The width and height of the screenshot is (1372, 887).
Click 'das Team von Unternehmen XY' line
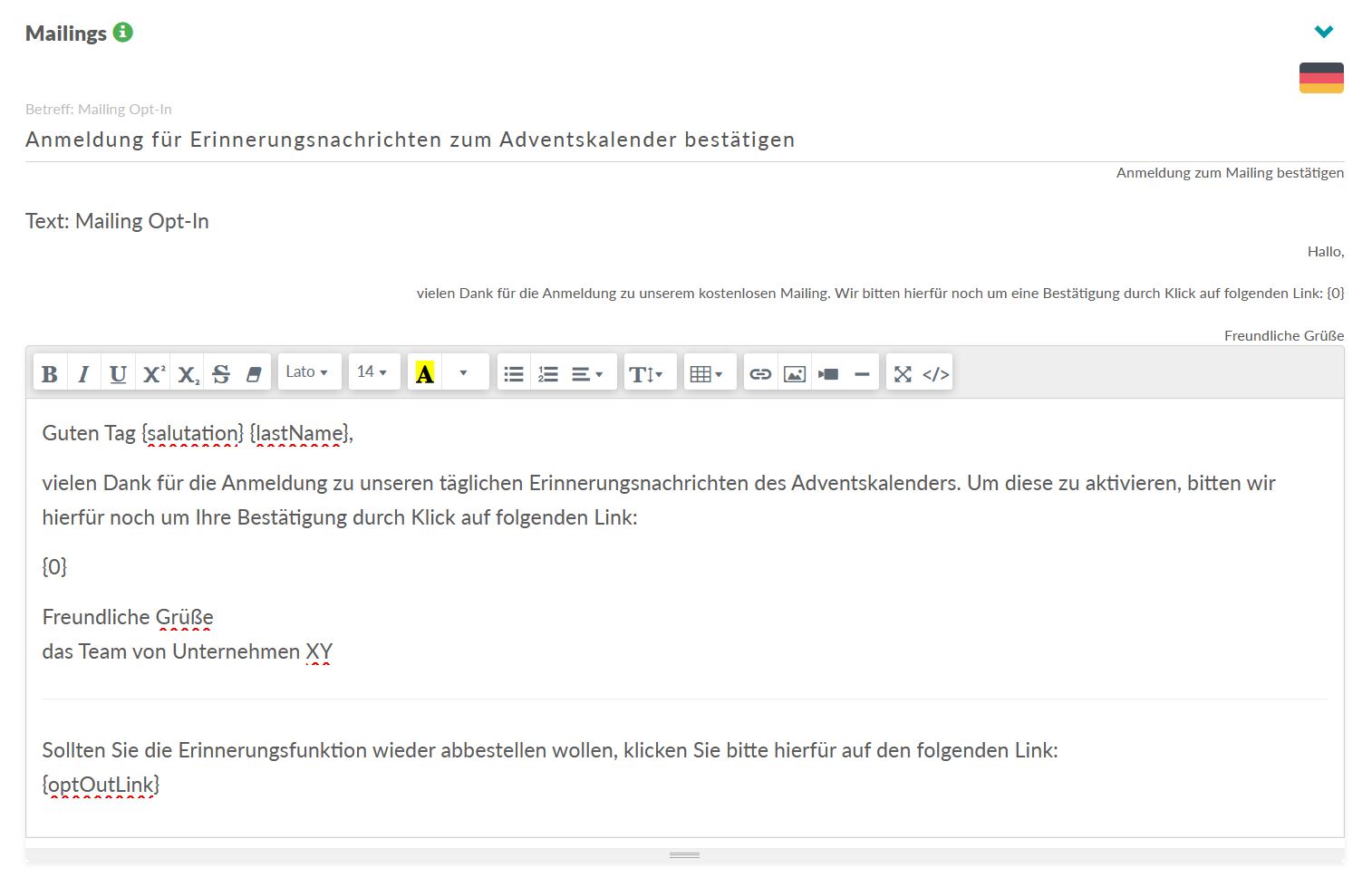point(188,651)
